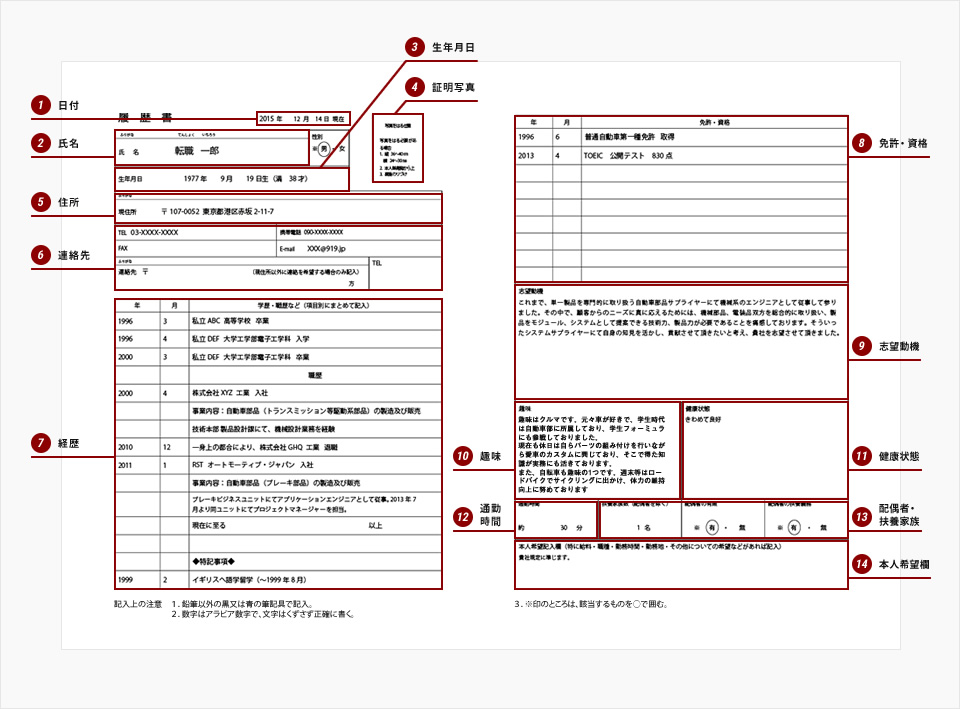Select the number 8 marker for 免許・資格
This screenshot has width=960, height=709.
pos(861,143)
